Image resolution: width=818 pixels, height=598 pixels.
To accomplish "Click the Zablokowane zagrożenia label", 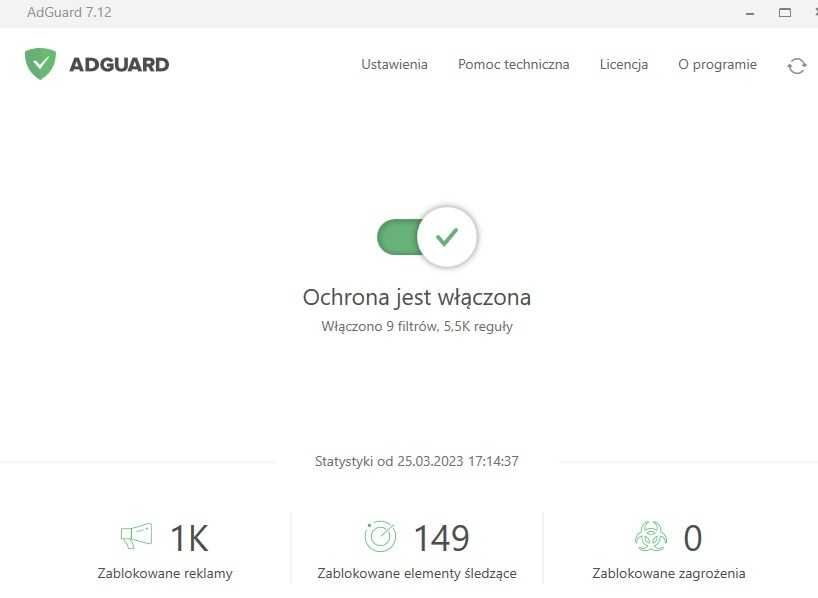I will (668, 573).
